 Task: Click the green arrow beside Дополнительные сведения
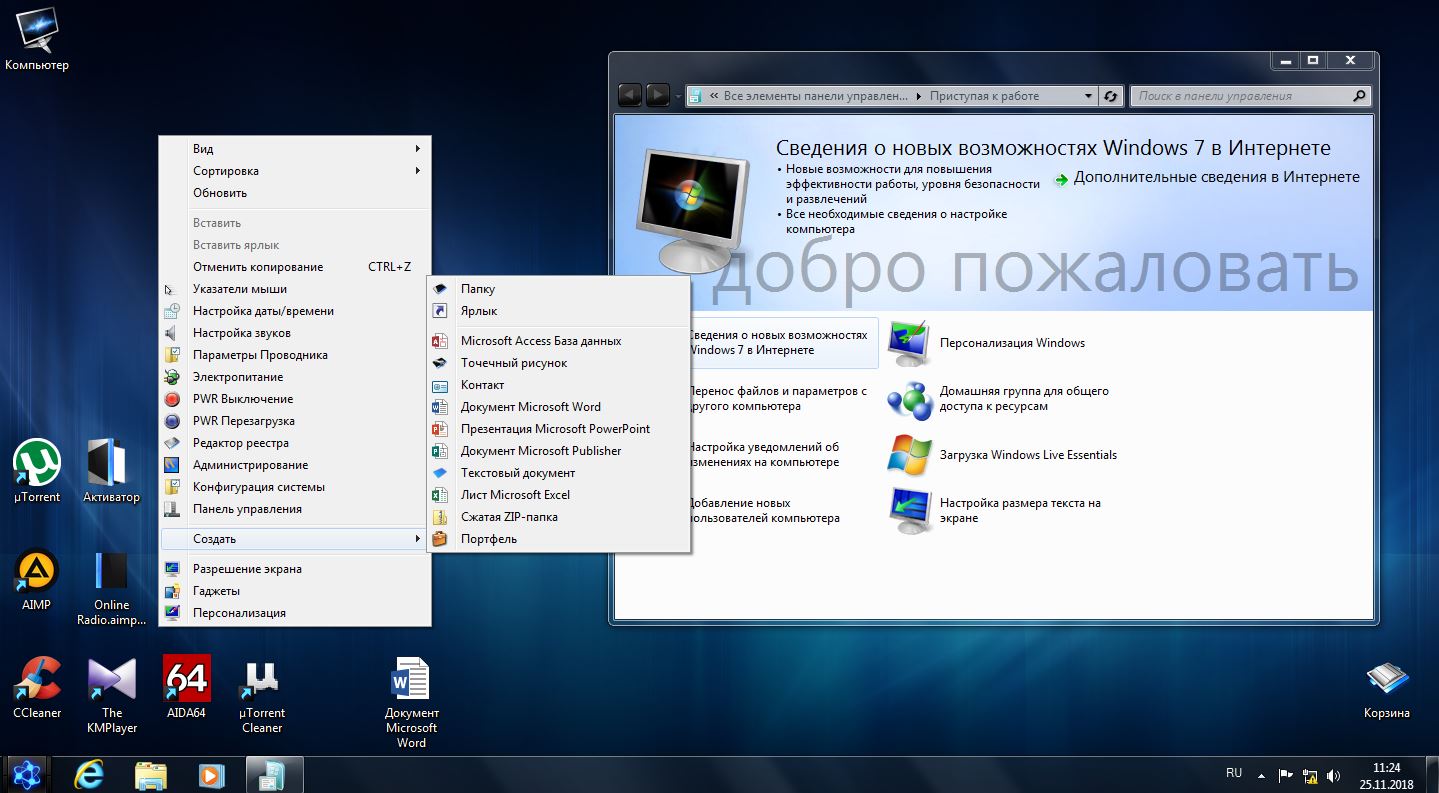click(x=1061, y=180)
